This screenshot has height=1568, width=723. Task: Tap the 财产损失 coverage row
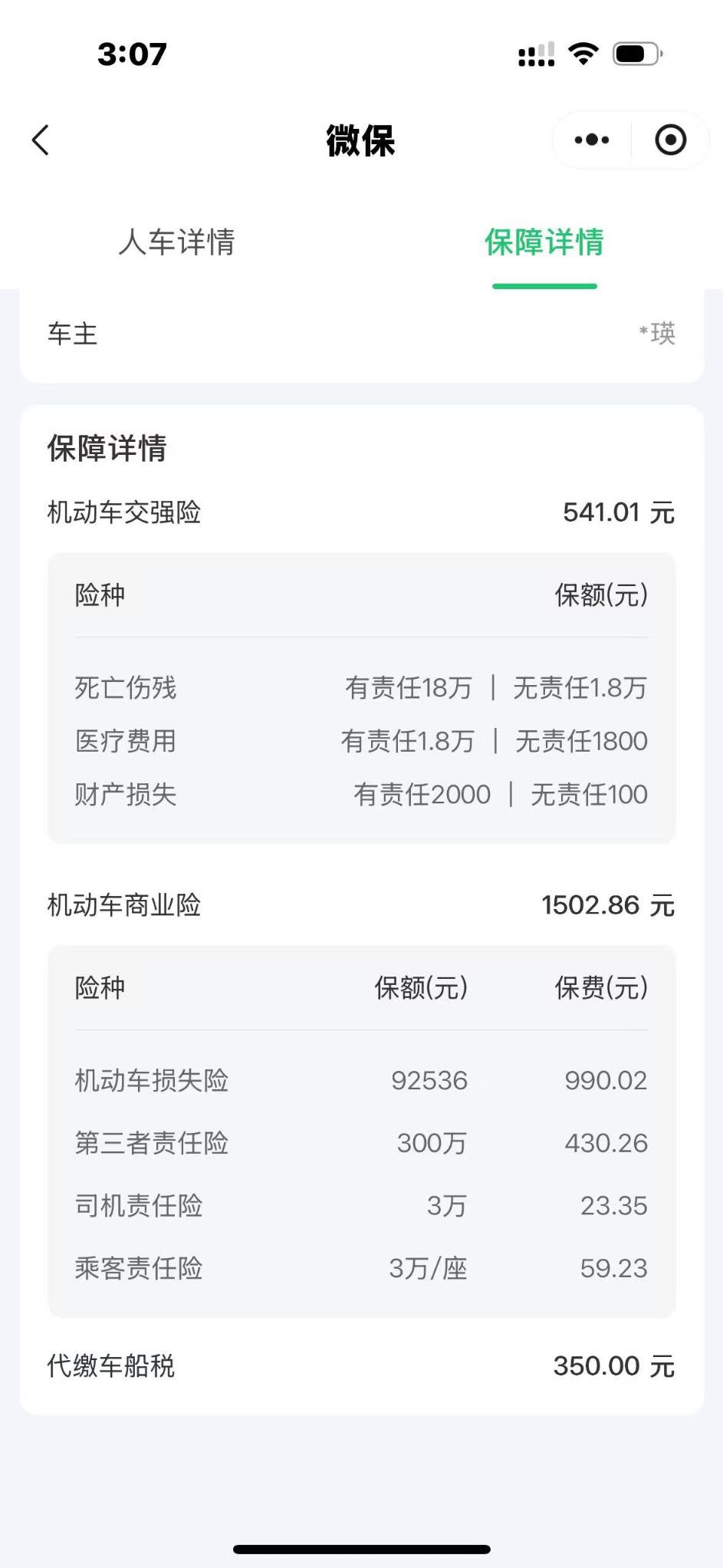tap(361, 795)
